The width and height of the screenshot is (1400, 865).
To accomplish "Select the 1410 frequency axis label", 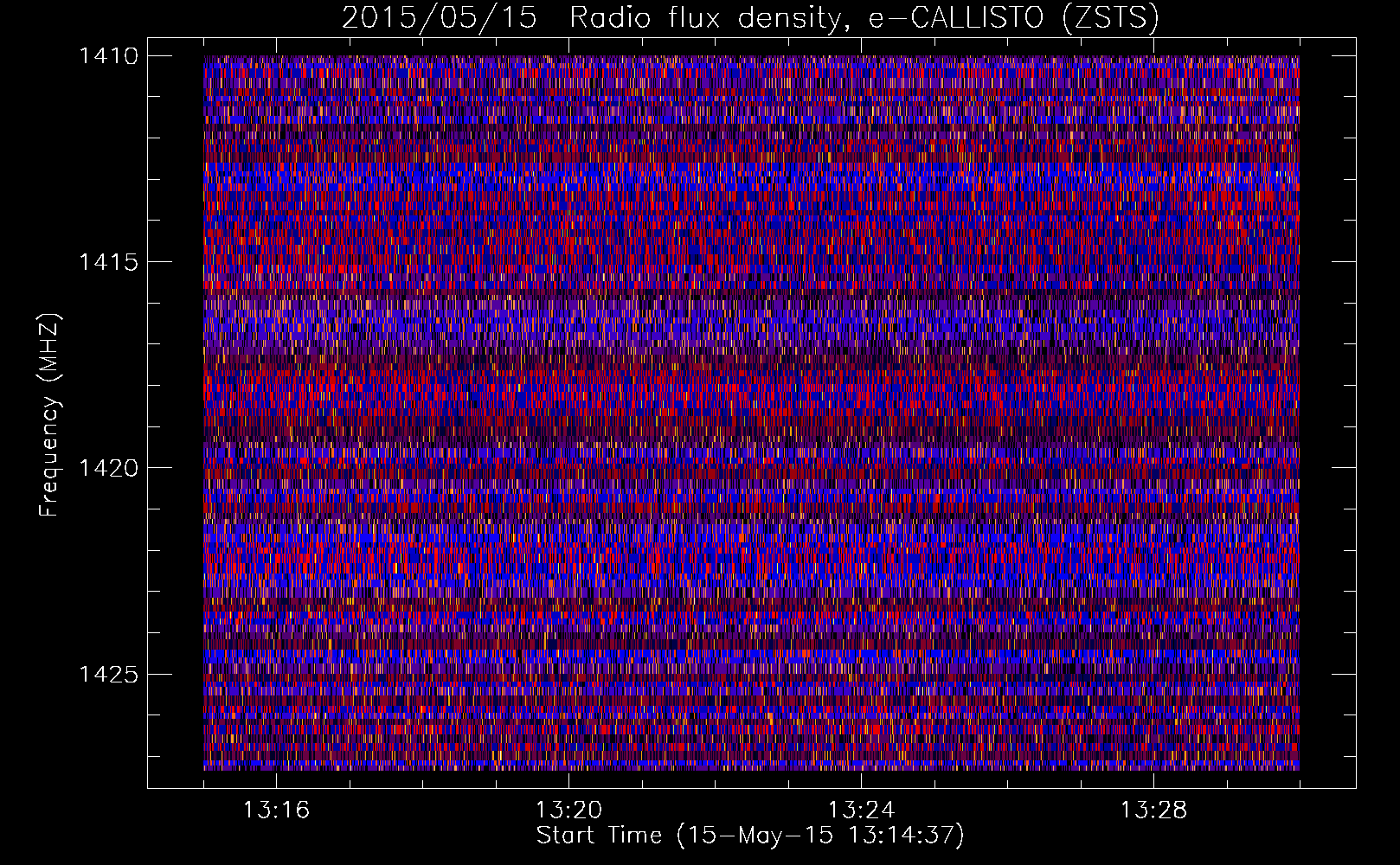I will (108, 56).
